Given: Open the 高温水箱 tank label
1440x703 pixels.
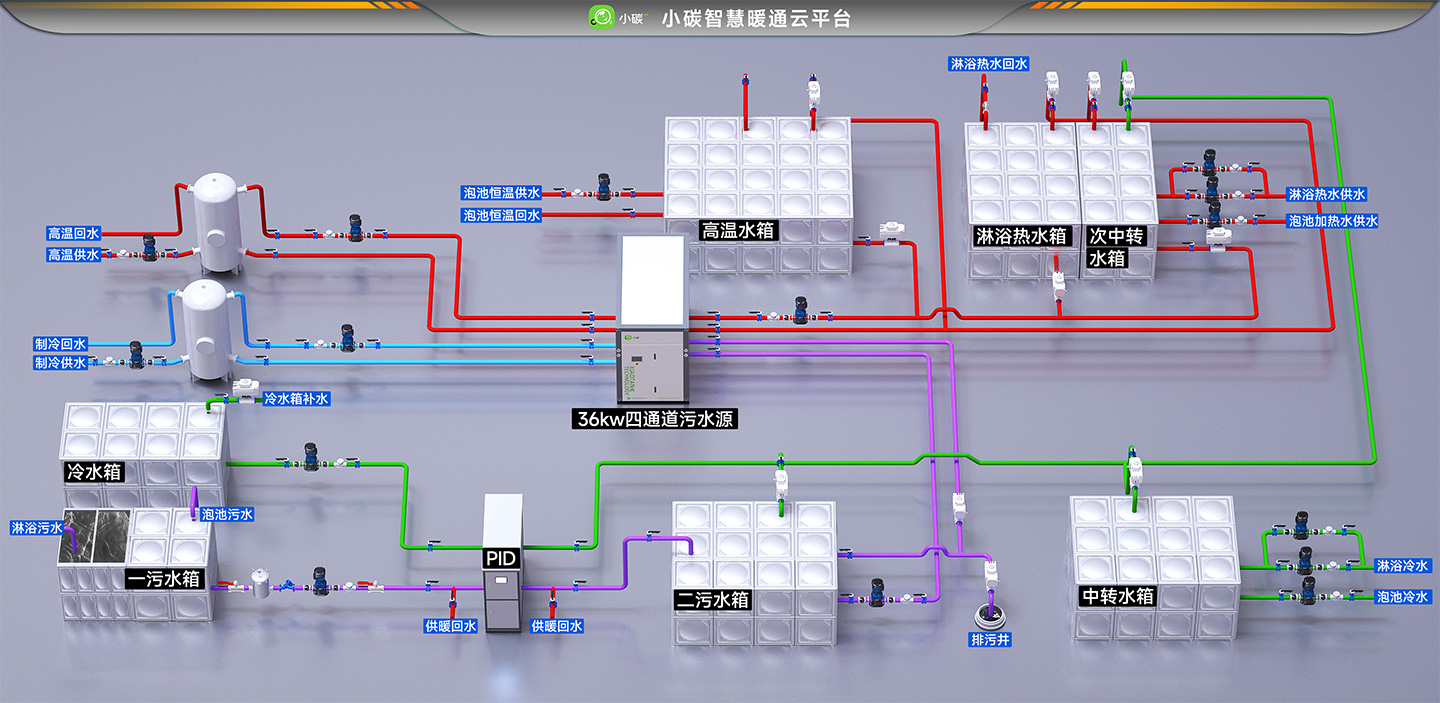Looking at the screenshot, I should coord(737,231).
